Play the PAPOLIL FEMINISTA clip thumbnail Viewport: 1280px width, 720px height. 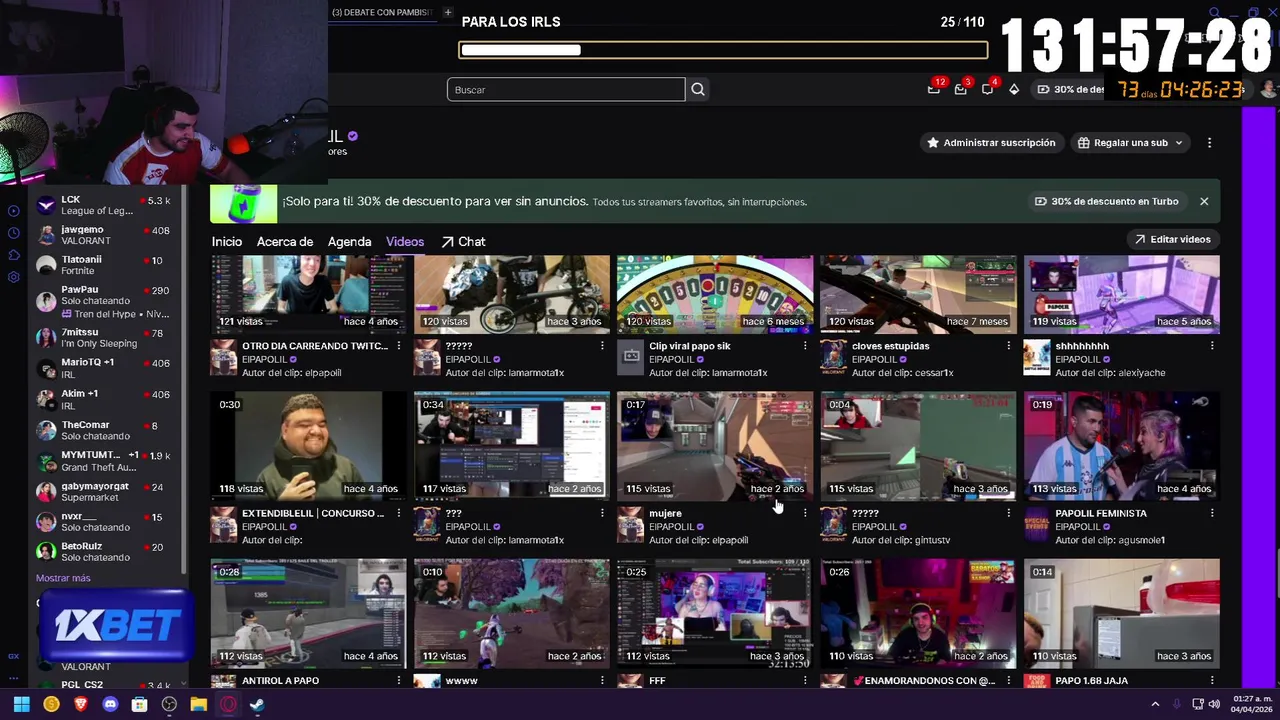[x=1121, y=446]
